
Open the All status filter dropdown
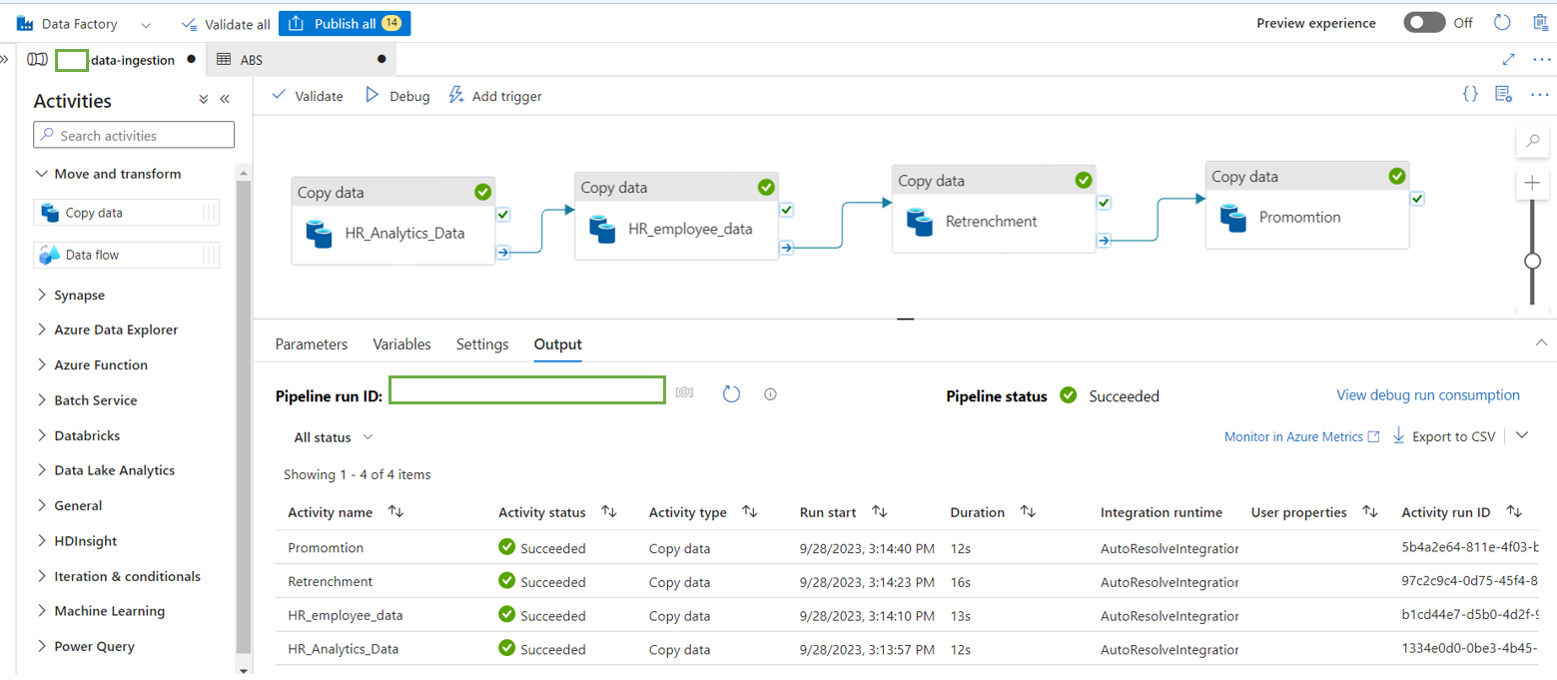point(333,437)
